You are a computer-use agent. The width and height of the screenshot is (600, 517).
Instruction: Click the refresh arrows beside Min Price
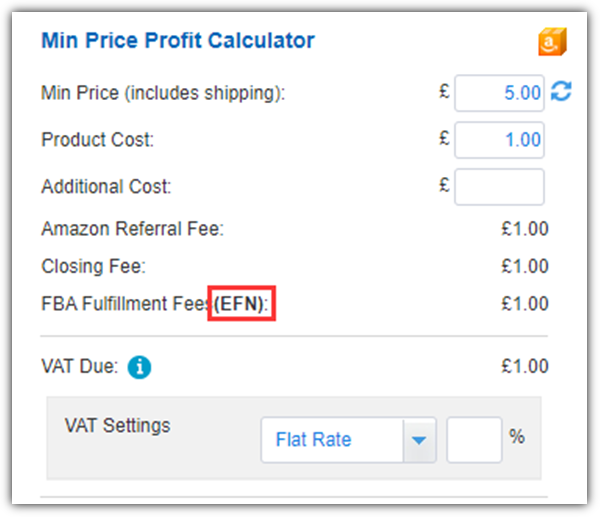click(561, 91)
